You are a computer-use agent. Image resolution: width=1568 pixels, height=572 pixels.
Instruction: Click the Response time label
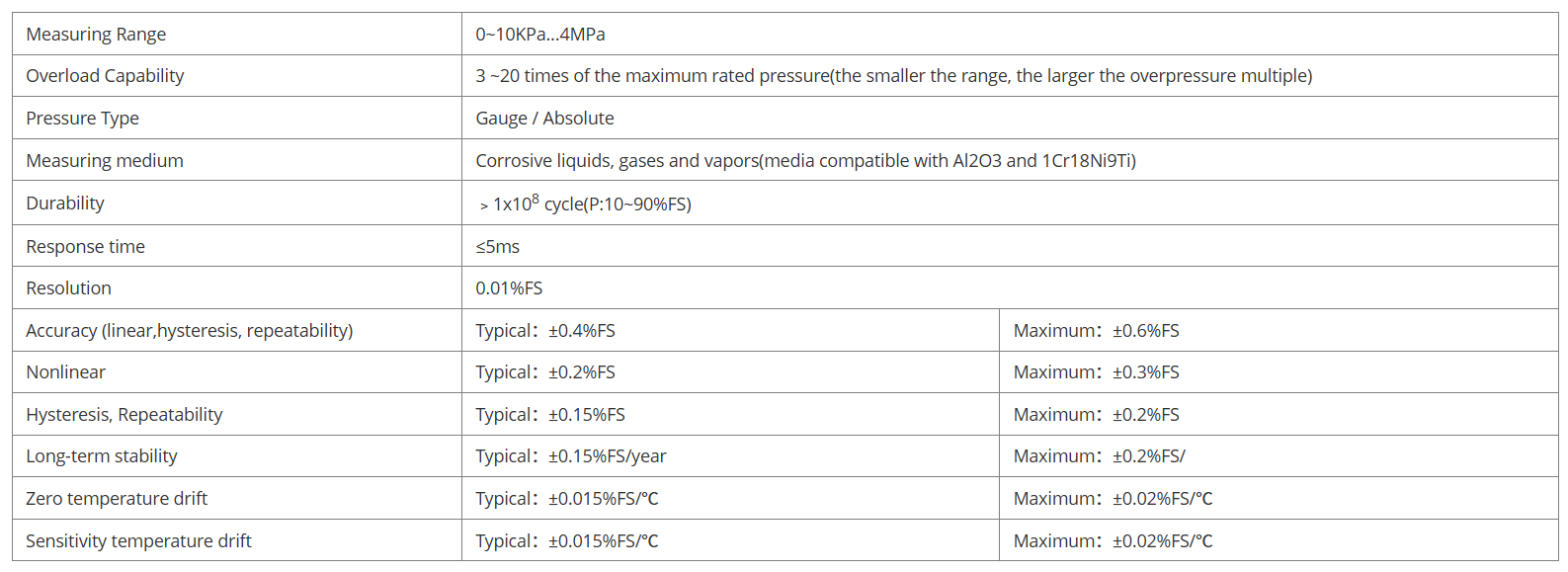pyautogui.click(x=86, y=247)
